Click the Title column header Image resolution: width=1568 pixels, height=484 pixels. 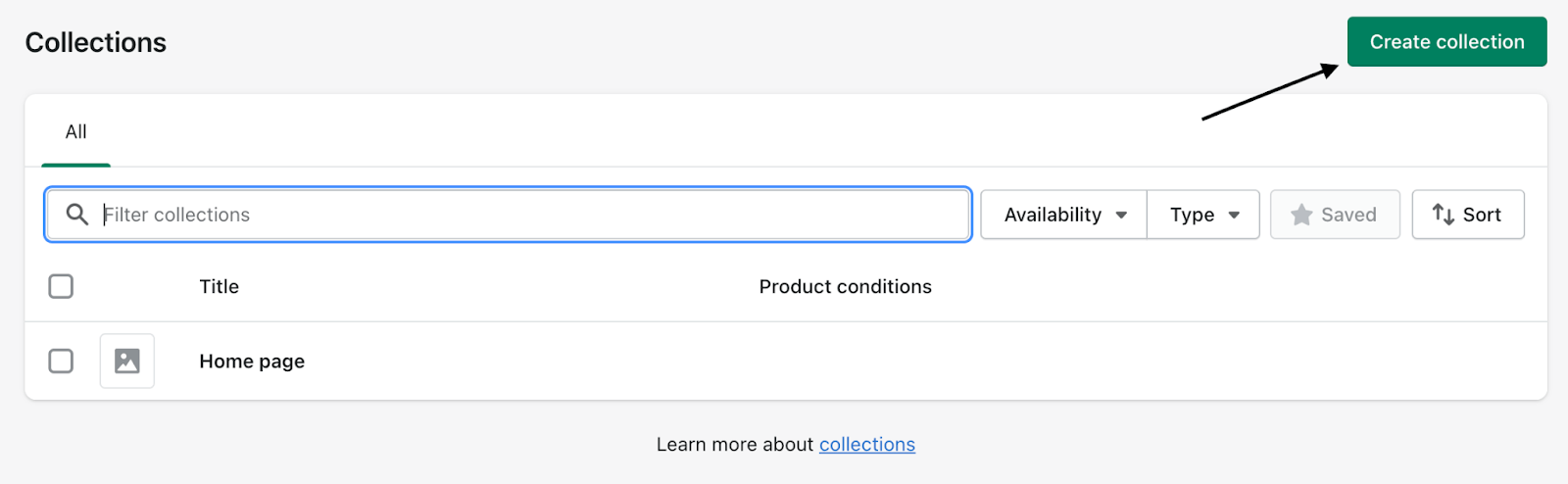(219, 286)
